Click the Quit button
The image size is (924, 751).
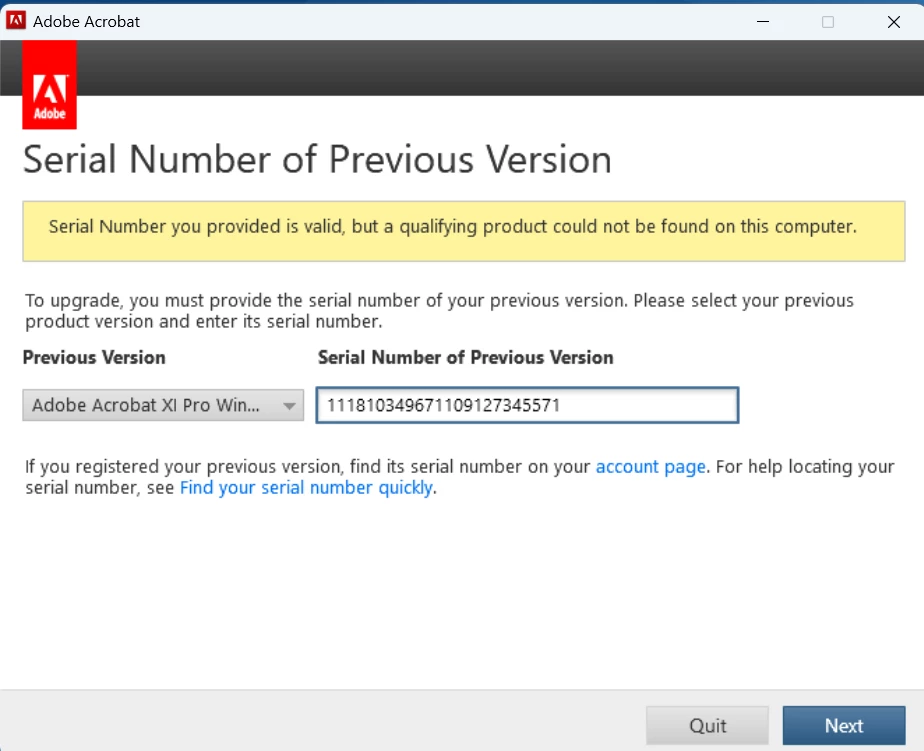(707, 726)
